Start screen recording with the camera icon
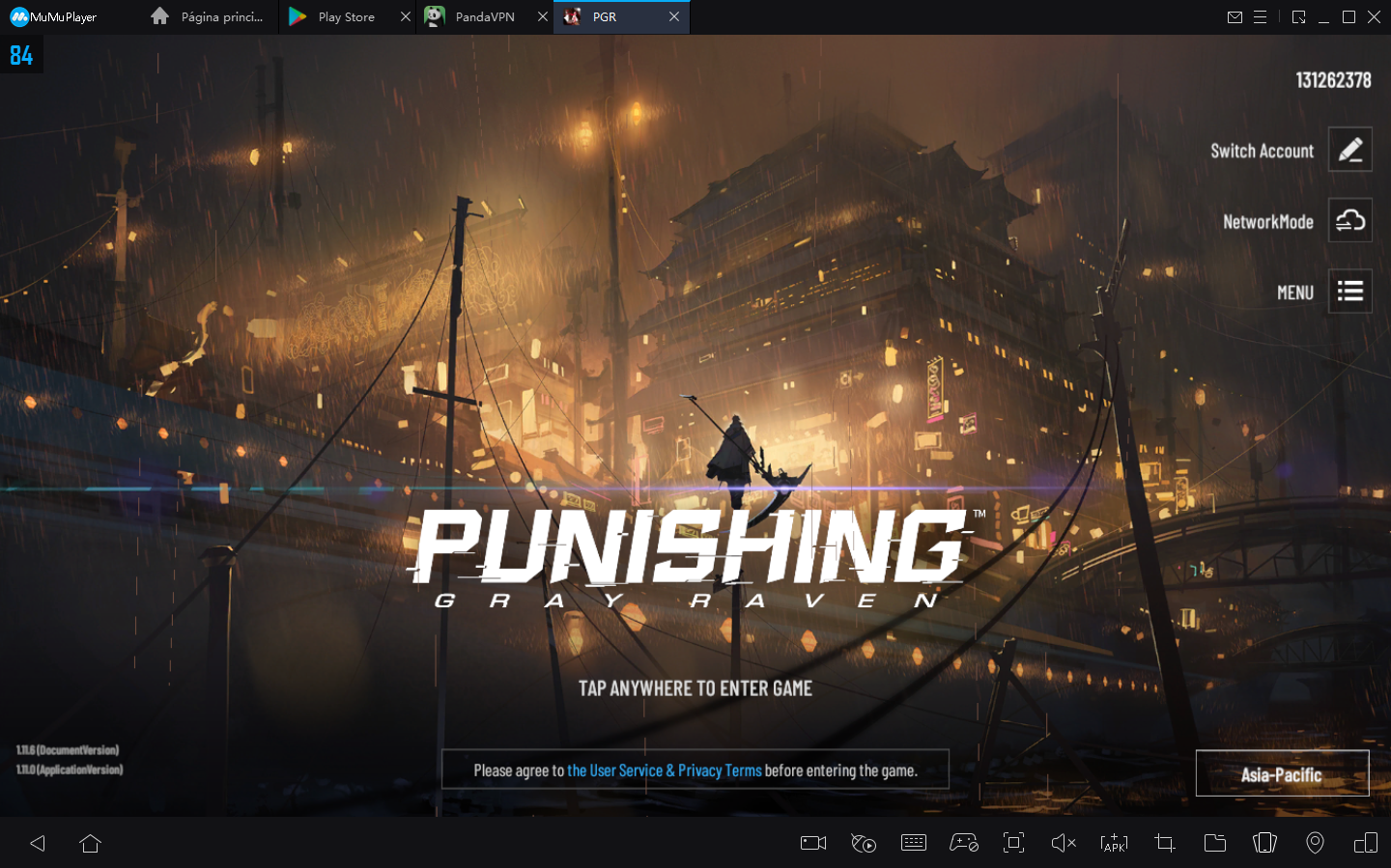The width and height of the screenshot is (1391, 868). click(811, 843)
